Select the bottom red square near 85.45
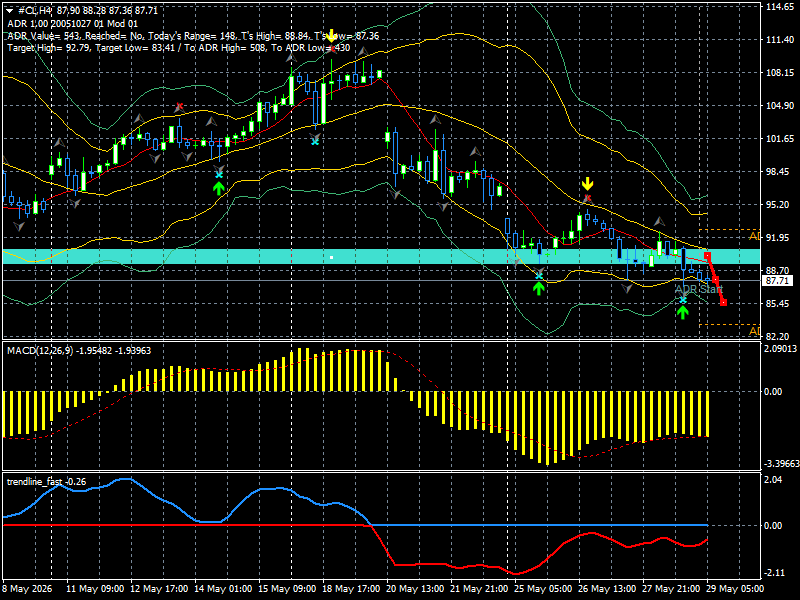This screenshot has width=800, height=600. click(x=723, y=303)
